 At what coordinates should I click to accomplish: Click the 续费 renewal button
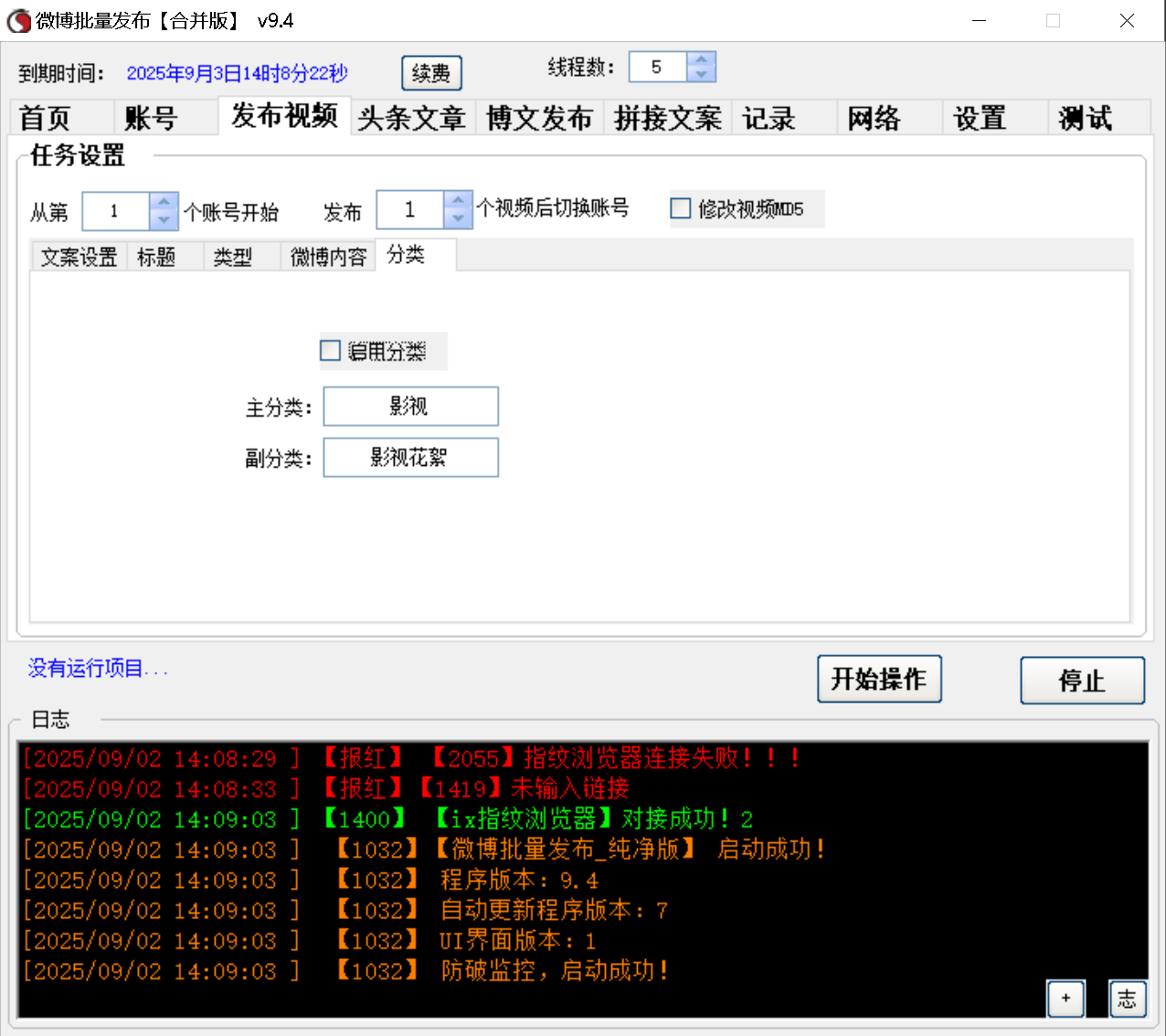[x=431, y=73]
